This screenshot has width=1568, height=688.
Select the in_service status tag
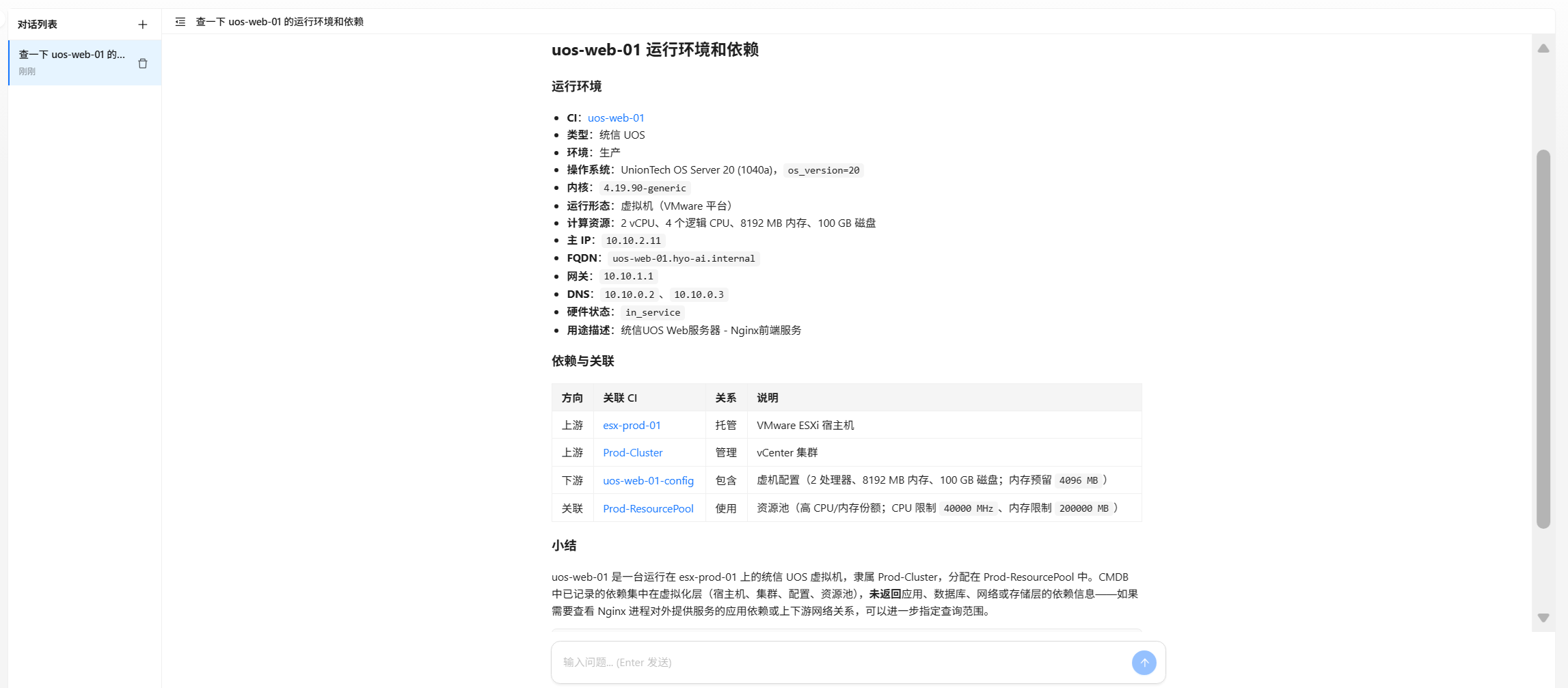pyautogui.click(x=653, y=312)
